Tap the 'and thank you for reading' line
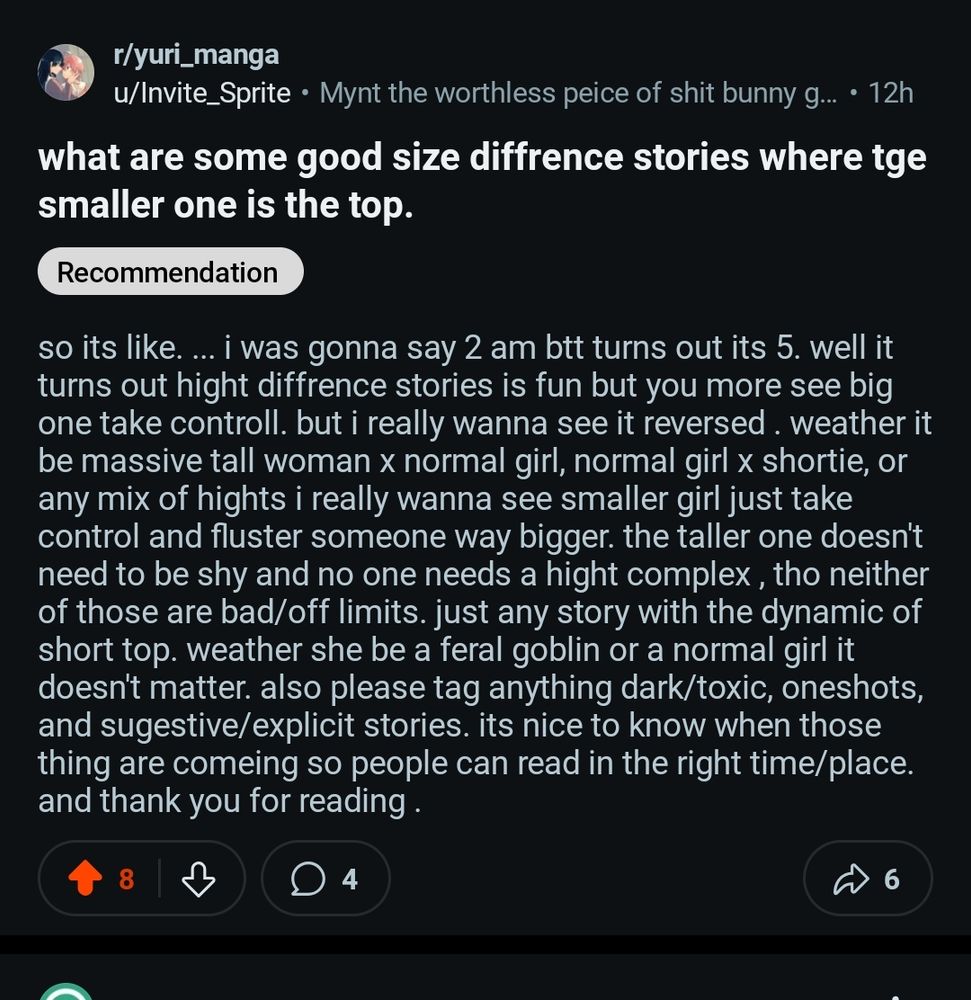The image size is (971, 1000). 228,801
